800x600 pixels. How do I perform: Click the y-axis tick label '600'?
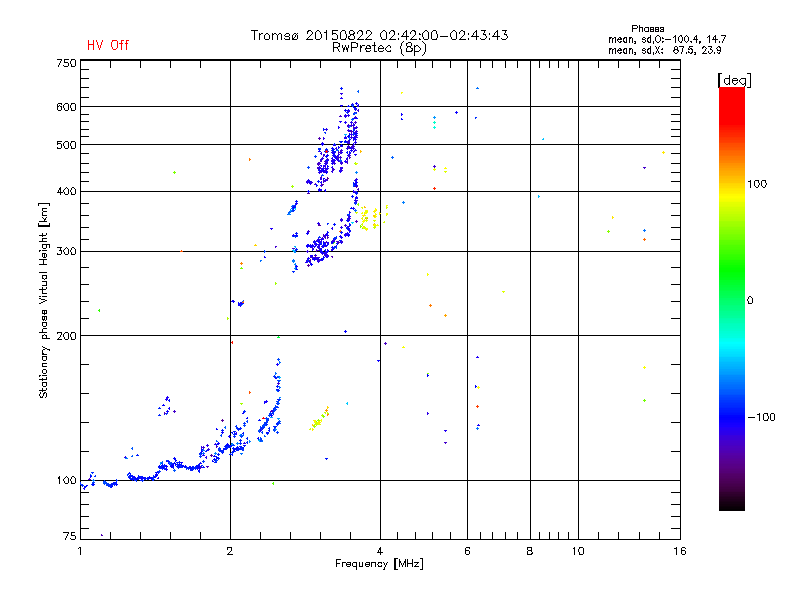tap(66, 107)
